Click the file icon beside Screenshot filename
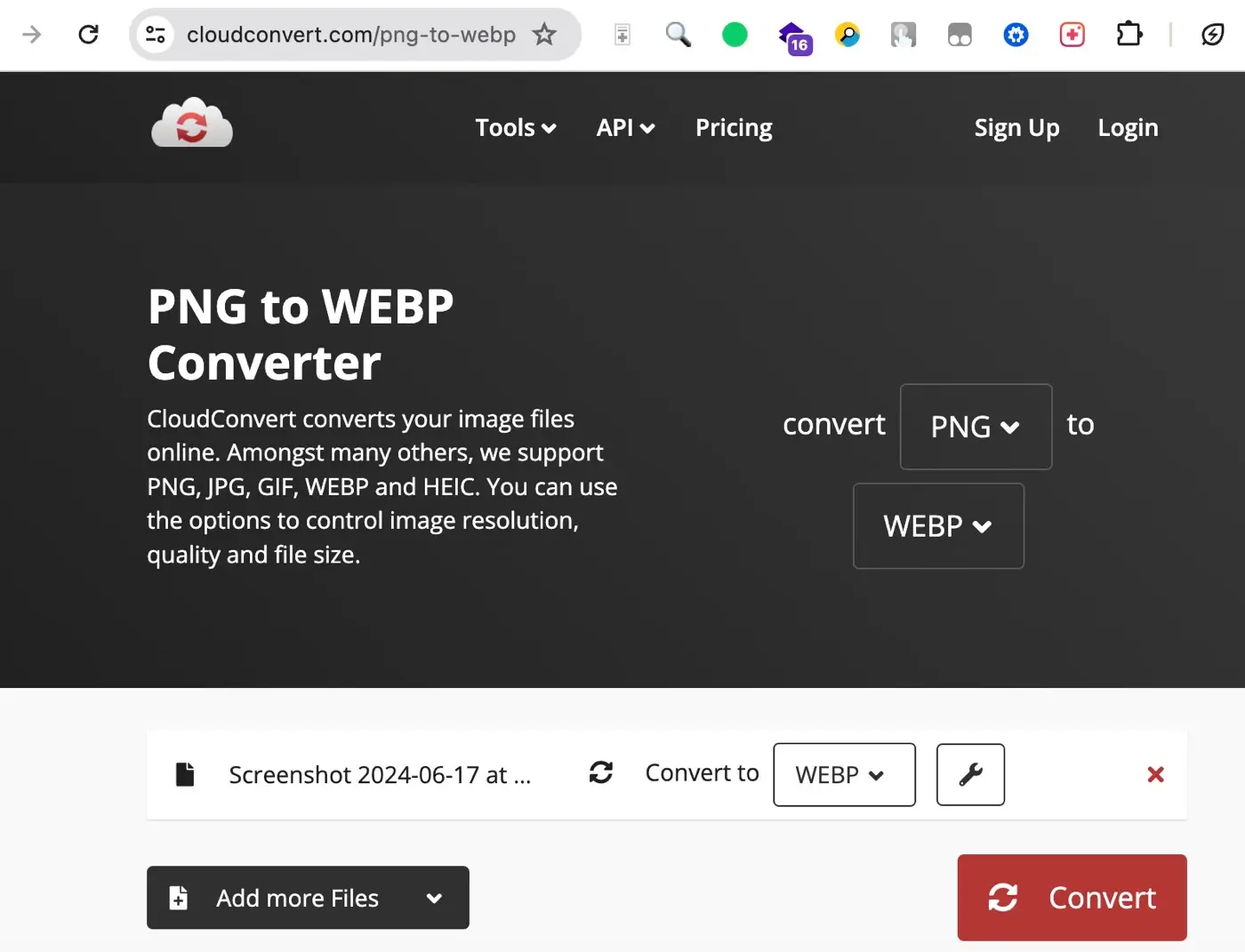1245x952 pixels. pos(185,774)
